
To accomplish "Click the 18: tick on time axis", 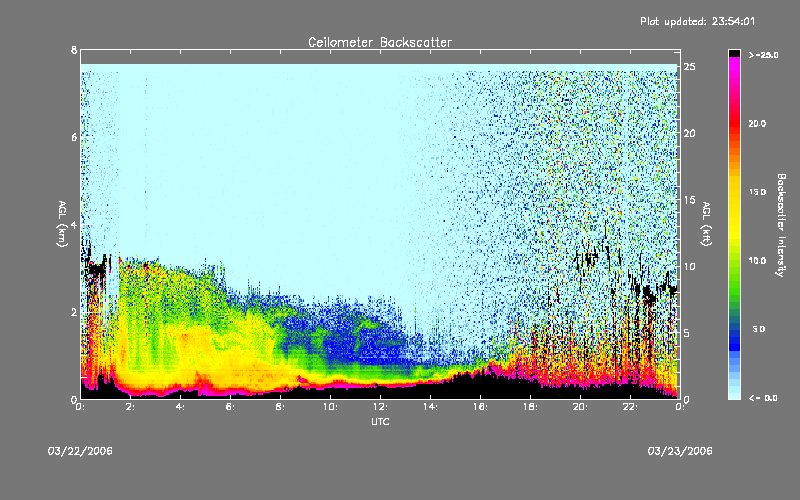I will click(530, 407).
